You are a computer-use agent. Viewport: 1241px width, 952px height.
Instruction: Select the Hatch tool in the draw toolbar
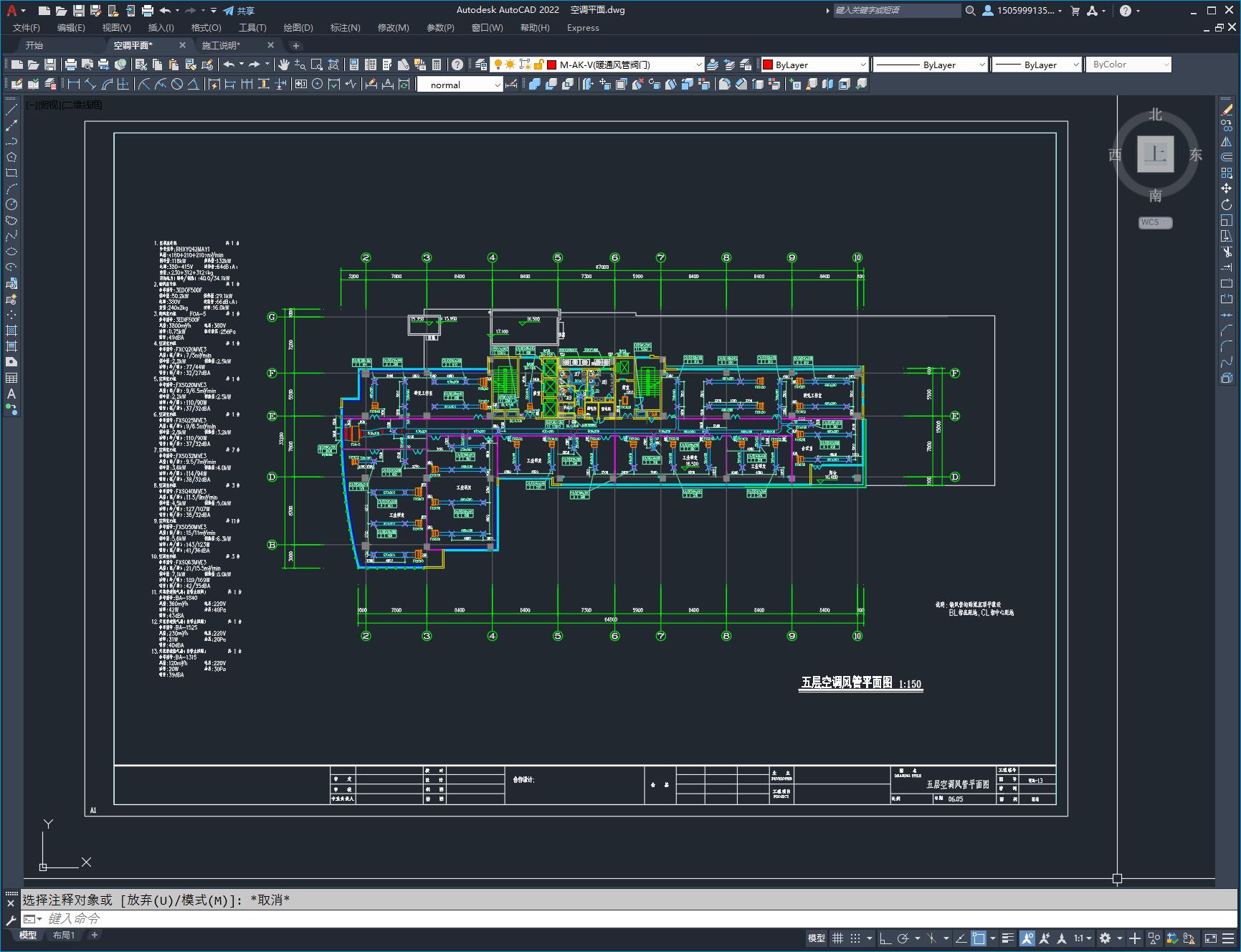11,330
